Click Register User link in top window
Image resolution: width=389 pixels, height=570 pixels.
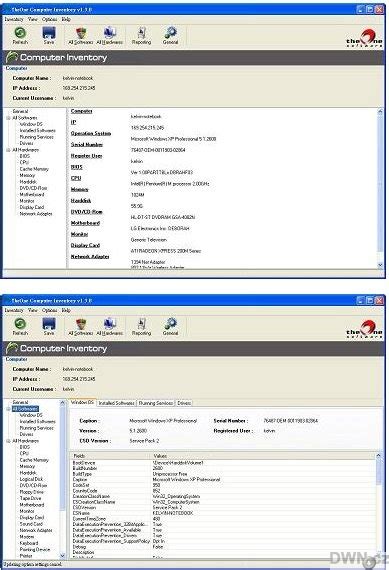coord(86,156)
